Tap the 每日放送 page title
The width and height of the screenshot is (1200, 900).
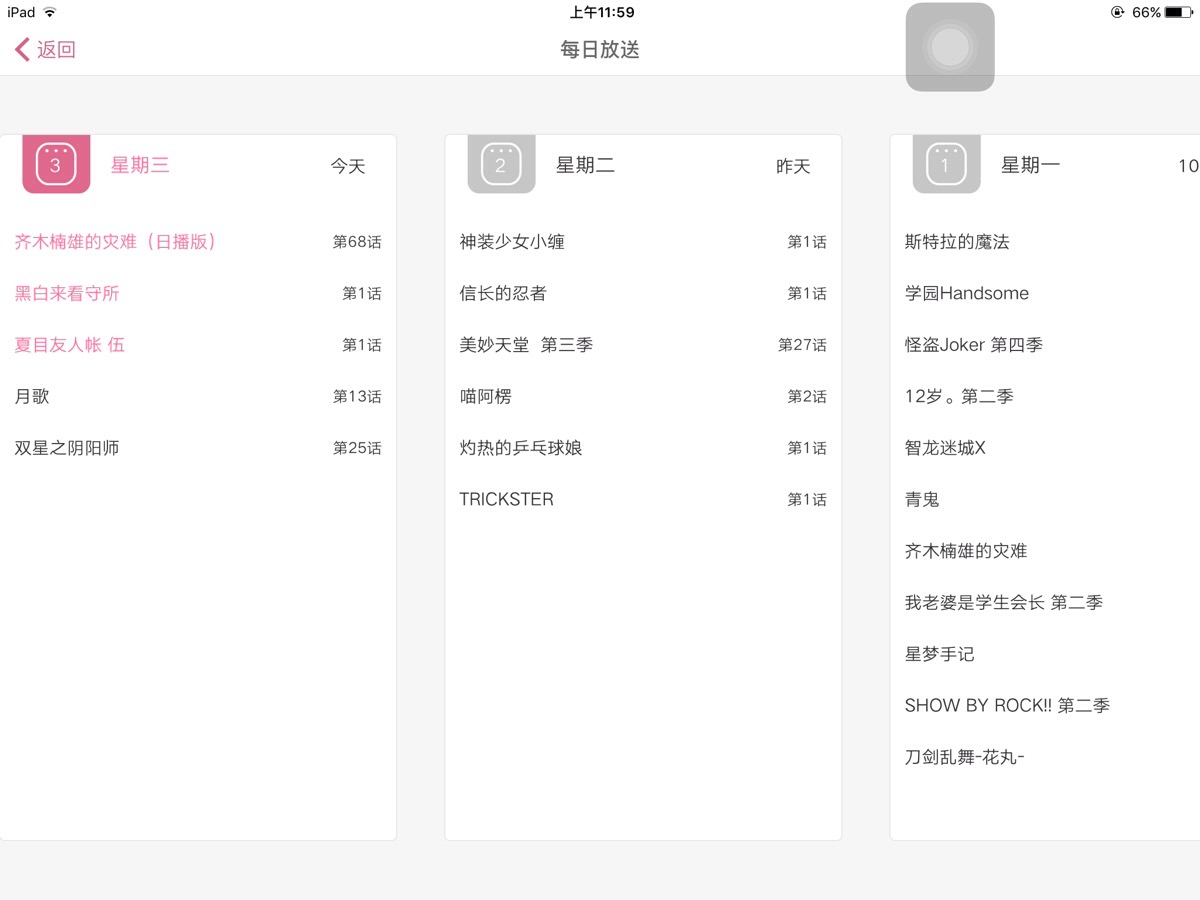pos(600,50)
